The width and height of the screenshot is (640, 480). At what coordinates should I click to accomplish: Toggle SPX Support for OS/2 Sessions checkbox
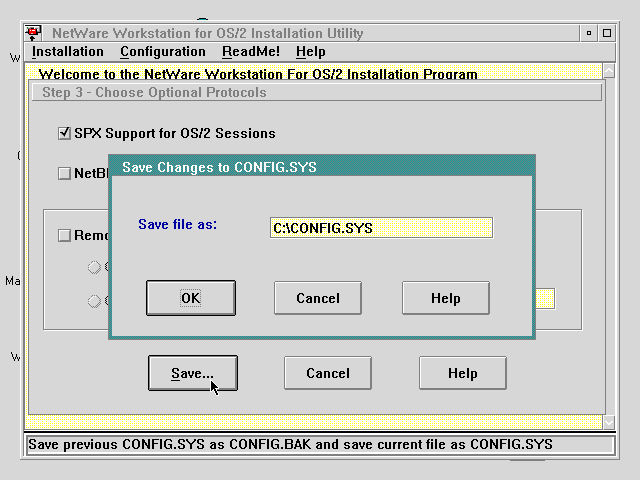[x=64, y=133]
